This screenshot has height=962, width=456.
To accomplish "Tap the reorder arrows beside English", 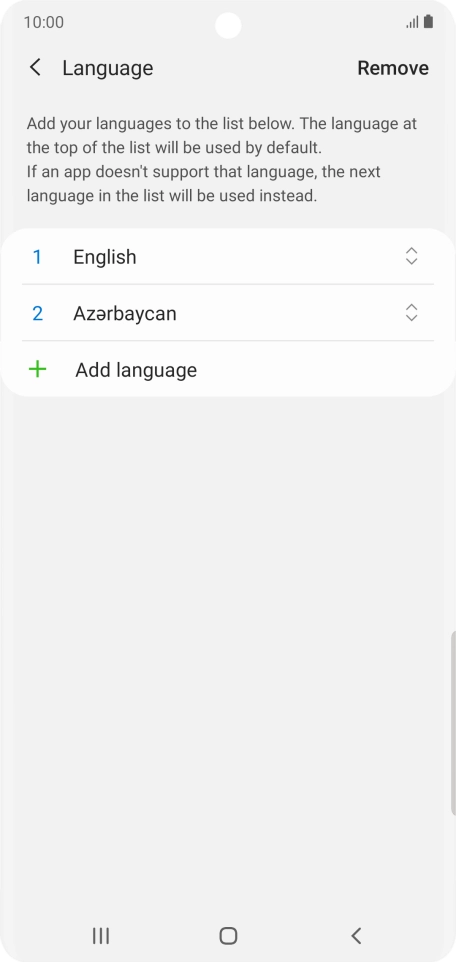I will coord(411,256).
